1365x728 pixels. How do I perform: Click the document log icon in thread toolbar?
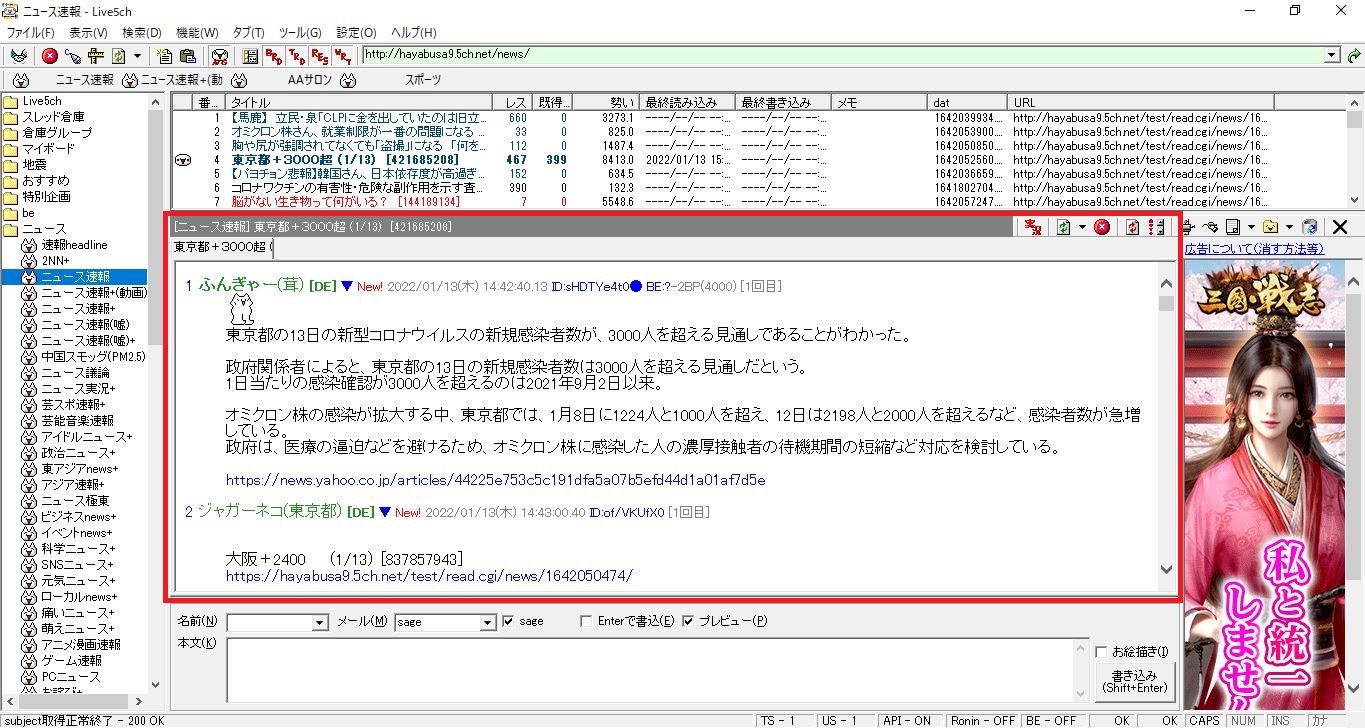[x=1232, y=227]
